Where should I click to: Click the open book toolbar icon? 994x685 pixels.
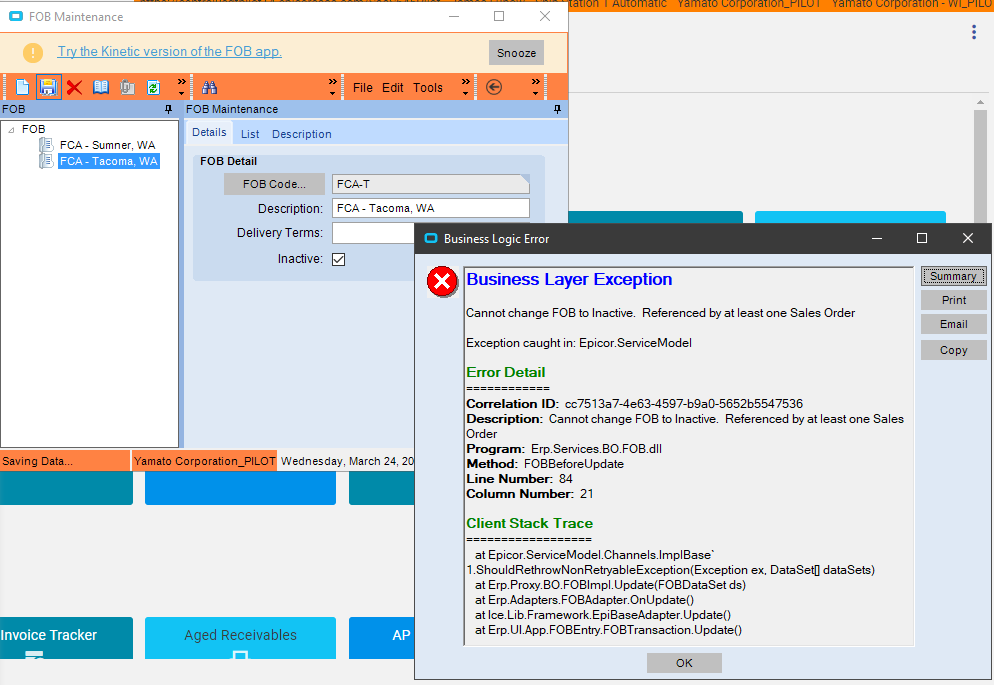click(x=101, y=87)
